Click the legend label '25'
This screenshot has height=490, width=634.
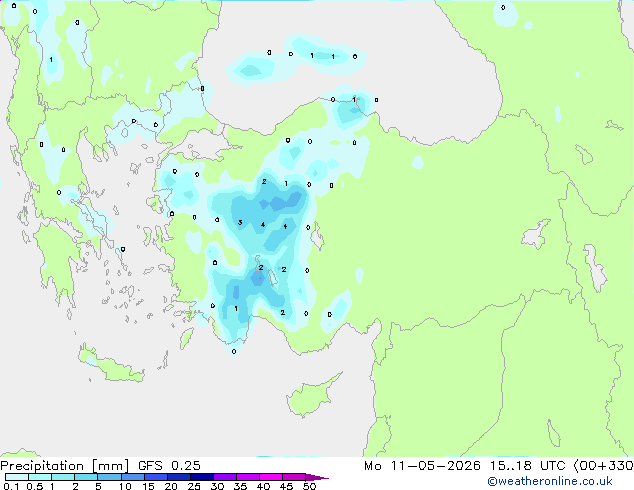tap(194, 486)
